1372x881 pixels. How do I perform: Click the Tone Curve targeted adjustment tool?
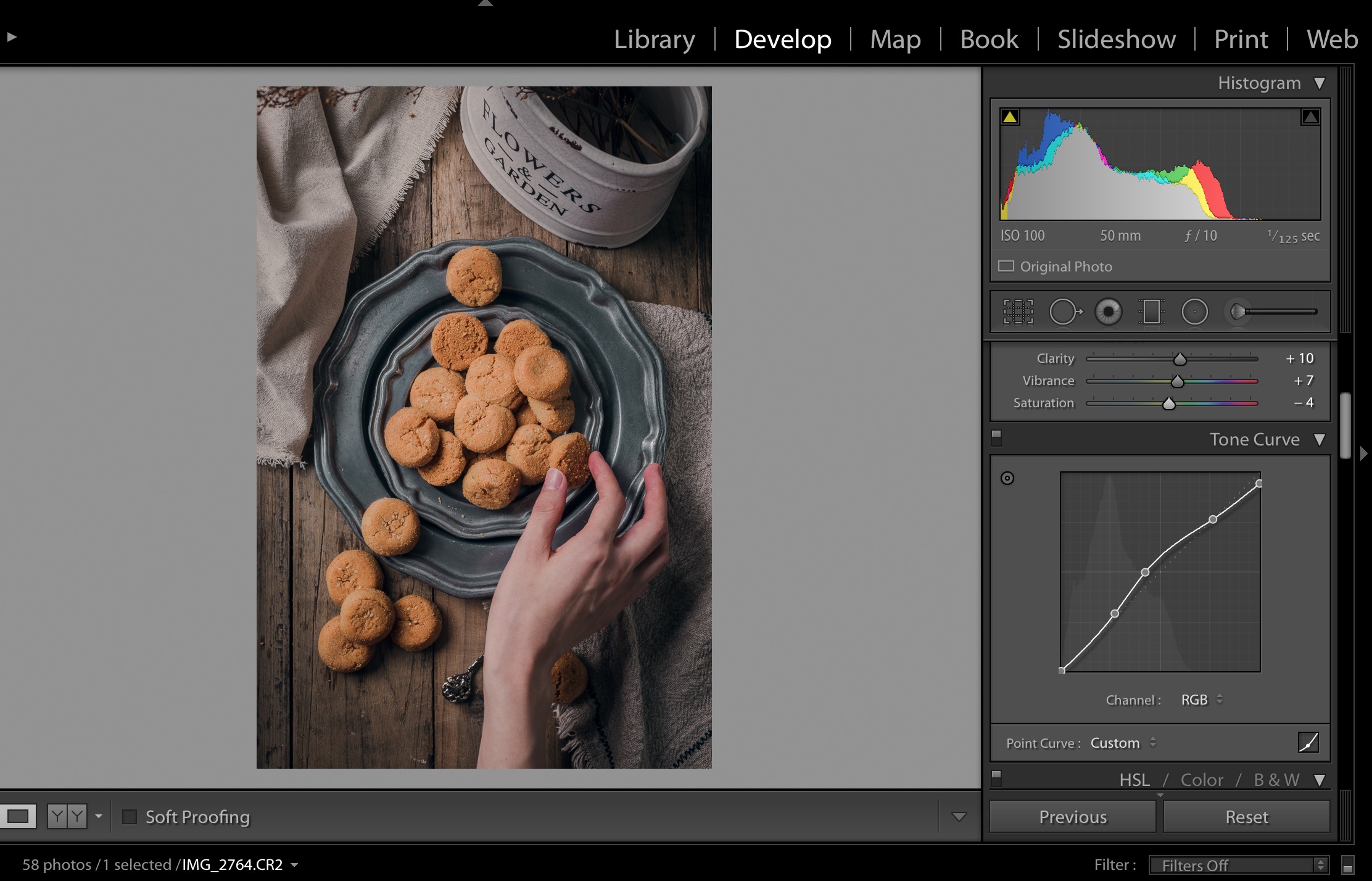tap(1007, 478)
